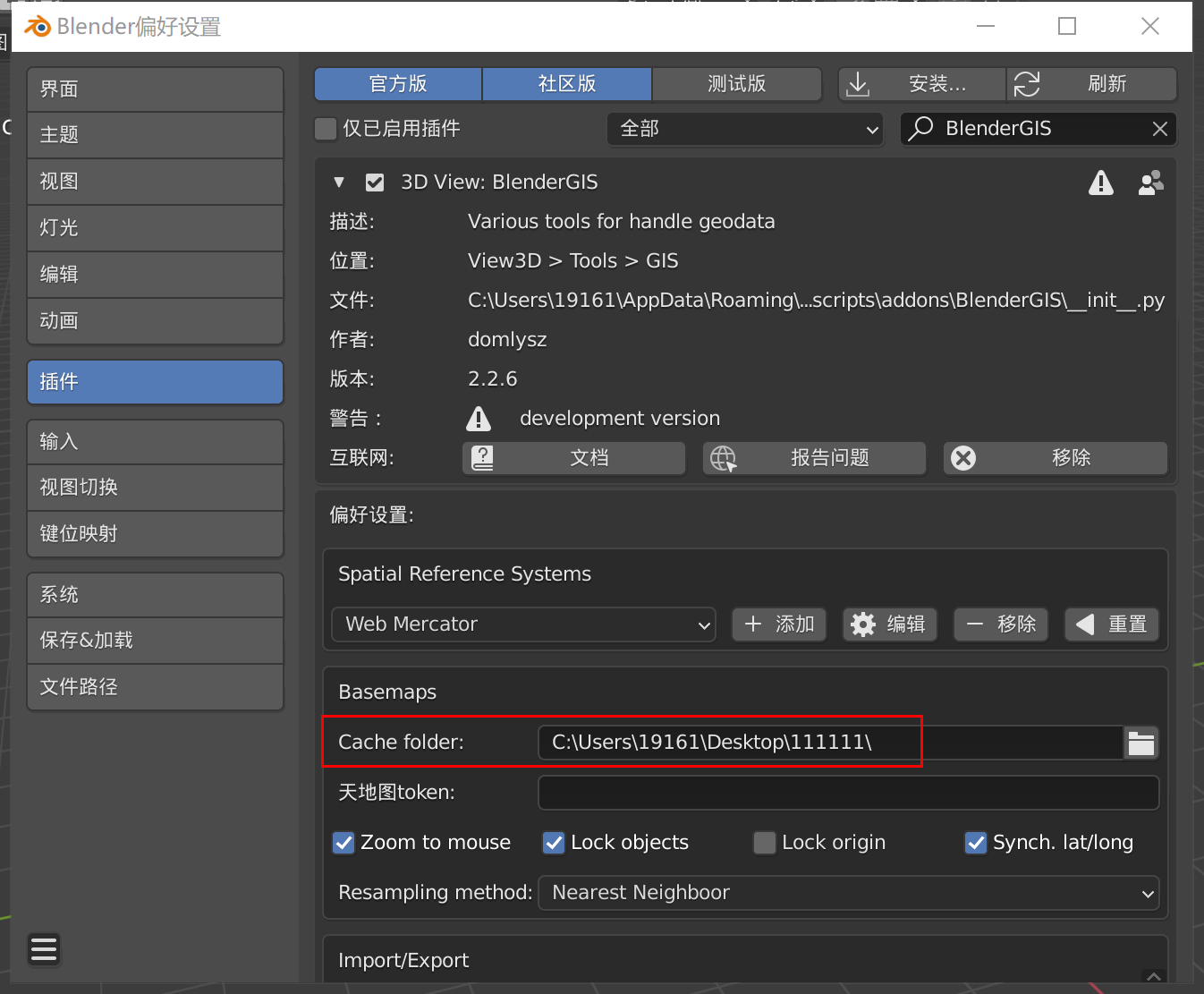
Task: Open the 输入 preferences section
Action: [156, 442]
